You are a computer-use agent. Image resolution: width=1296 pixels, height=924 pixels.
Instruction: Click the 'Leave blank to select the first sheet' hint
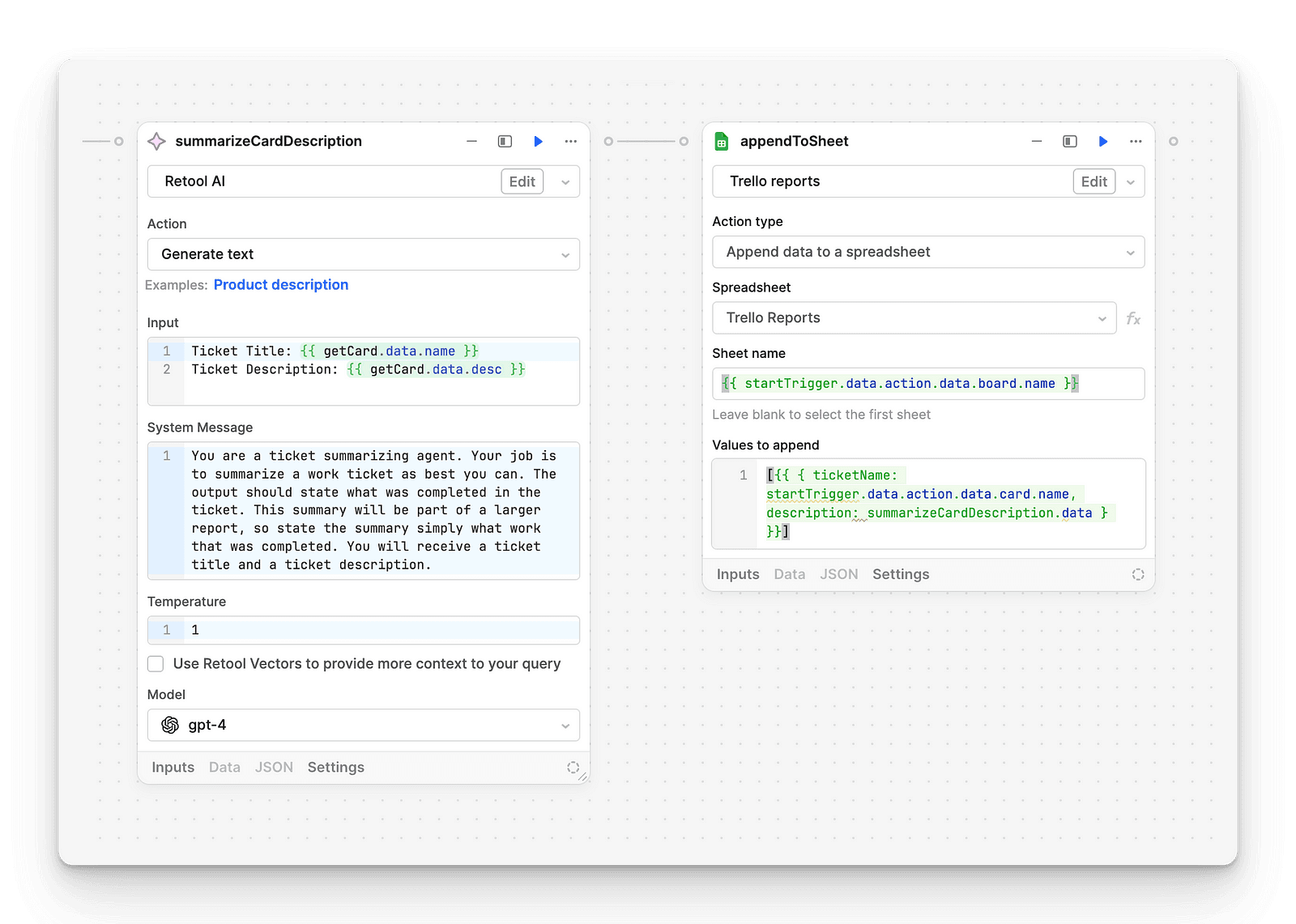[x=821, y=415]
